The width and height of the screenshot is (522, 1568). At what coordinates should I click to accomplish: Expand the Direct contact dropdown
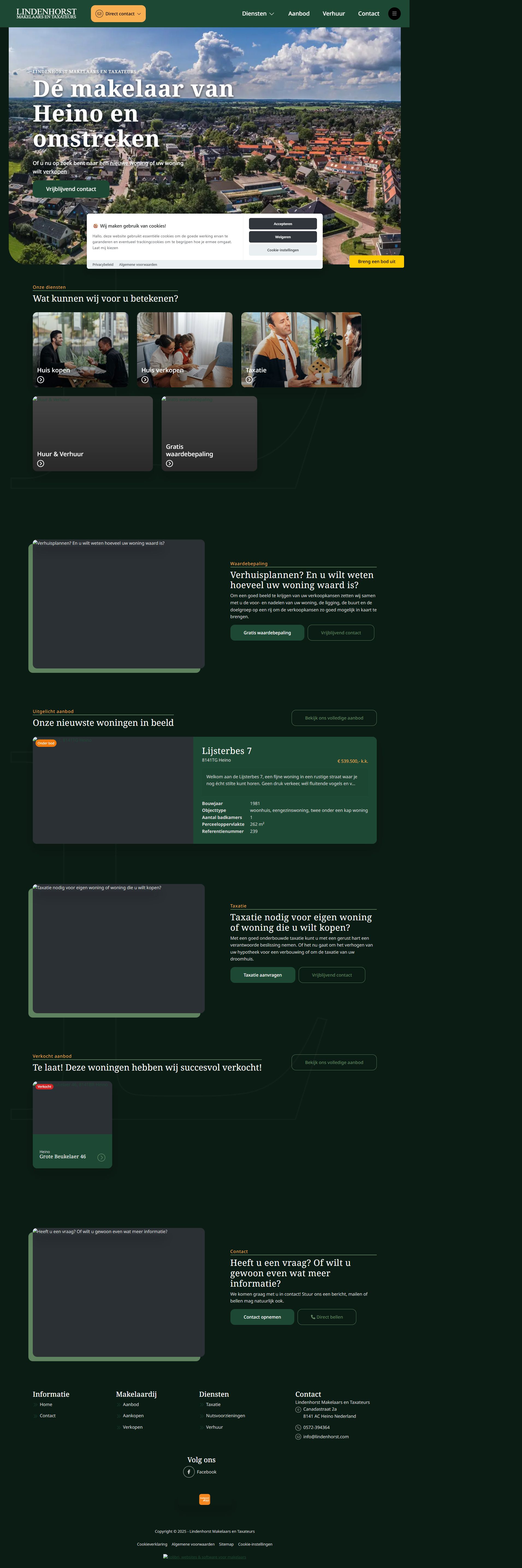118,13
